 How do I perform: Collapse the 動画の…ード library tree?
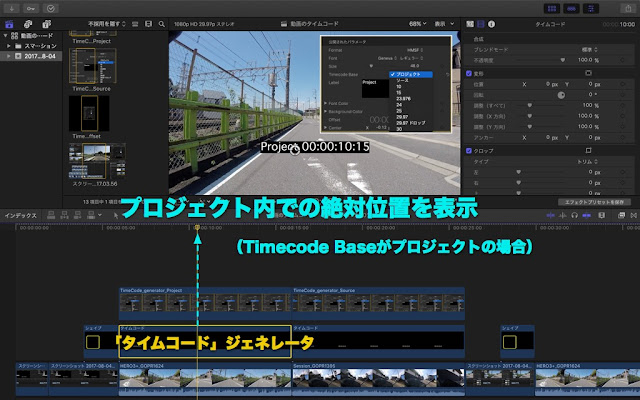coord(5,36)
